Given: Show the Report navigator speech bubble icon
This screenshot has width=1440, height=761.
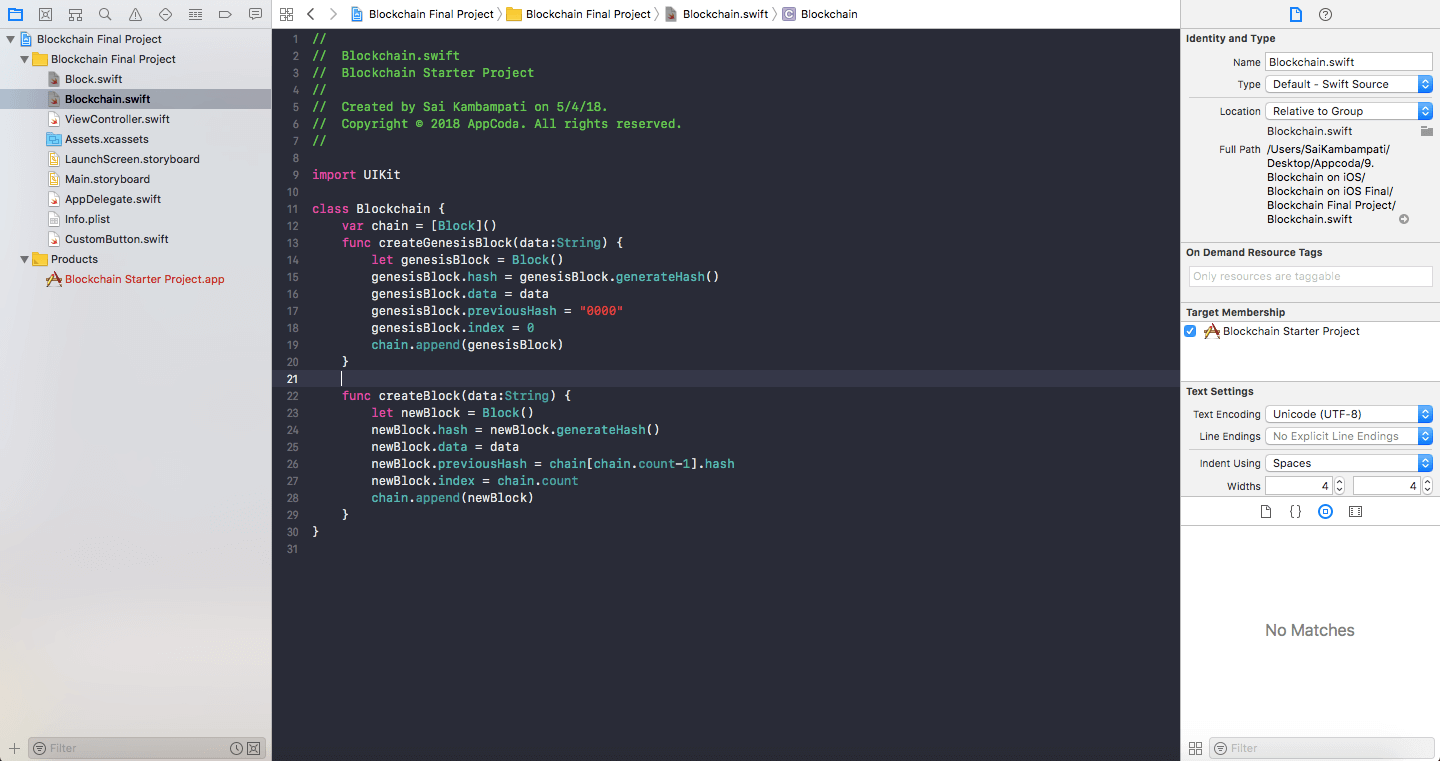Looking at the screenshot, I should 255,15.
